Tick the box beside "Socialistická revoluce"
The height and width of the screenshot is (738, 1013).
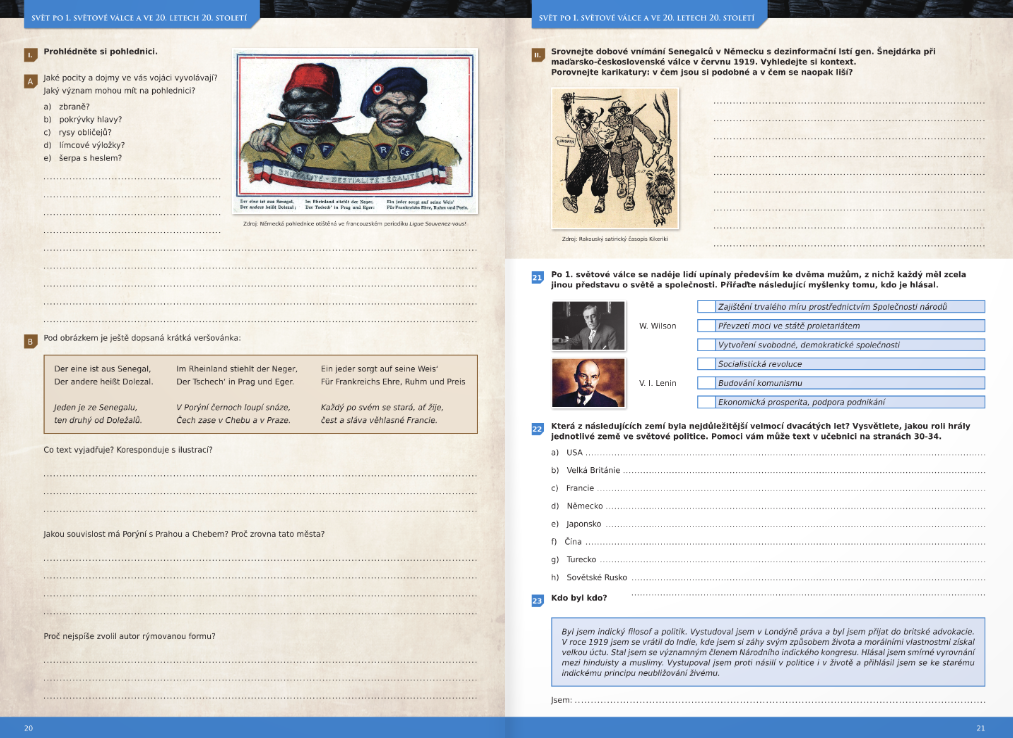[706, 364]
